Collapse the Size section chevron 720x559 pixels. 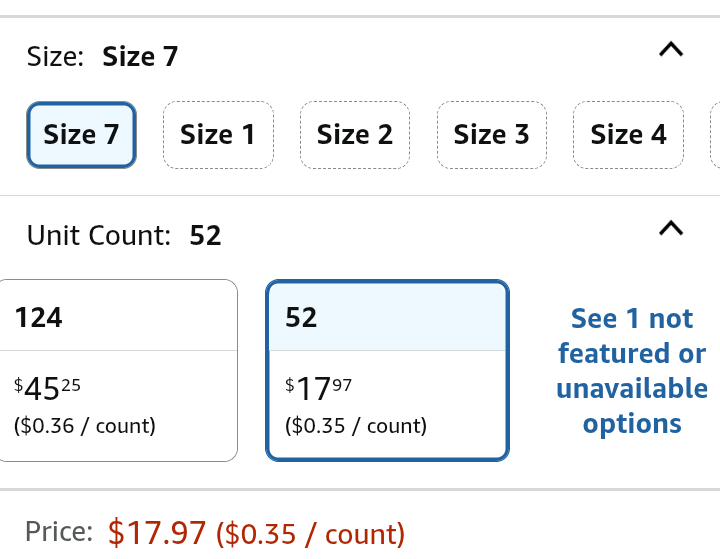tap(671, 49)
